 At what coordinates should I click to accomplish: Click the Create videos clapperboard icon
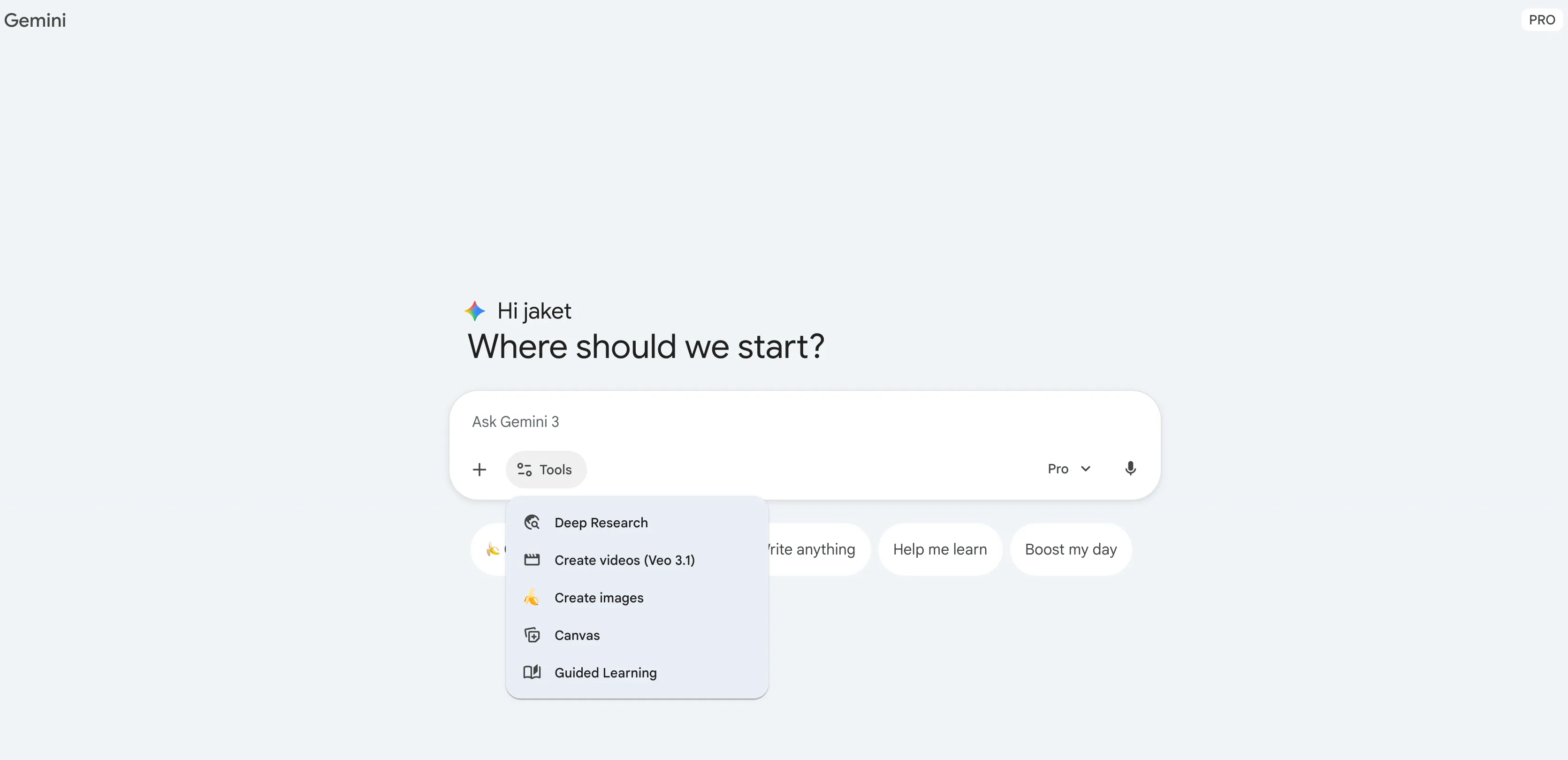tap(532, 560)
